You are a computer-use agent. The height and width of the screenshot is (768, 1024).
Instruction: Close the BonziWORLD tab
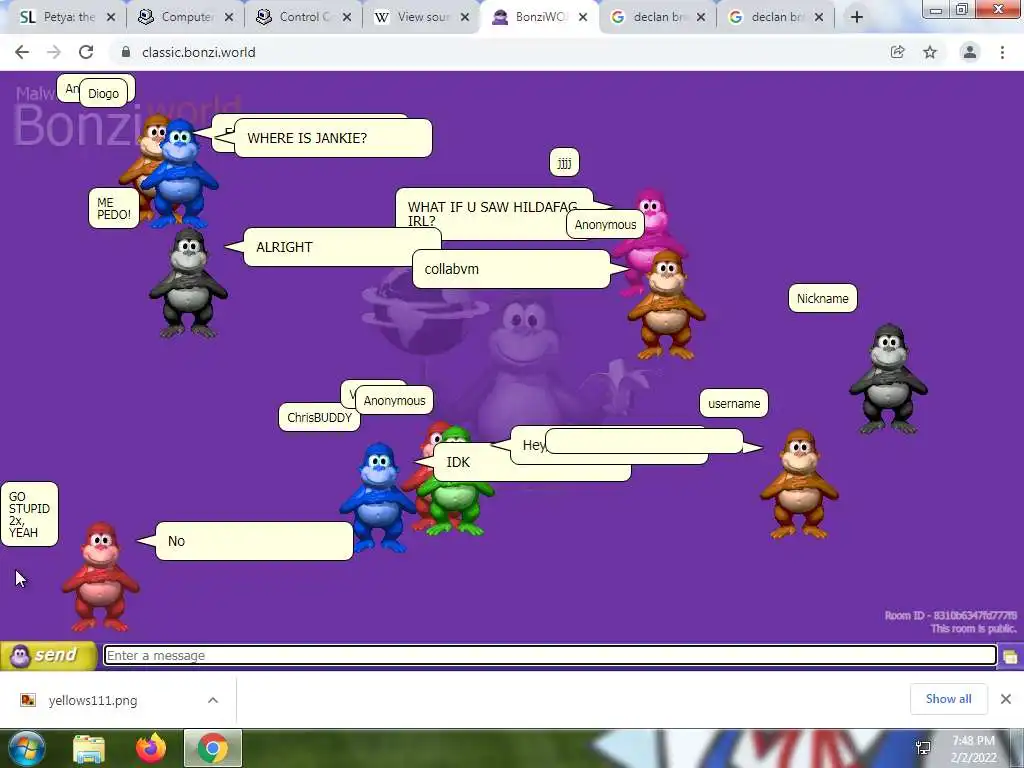583,18
